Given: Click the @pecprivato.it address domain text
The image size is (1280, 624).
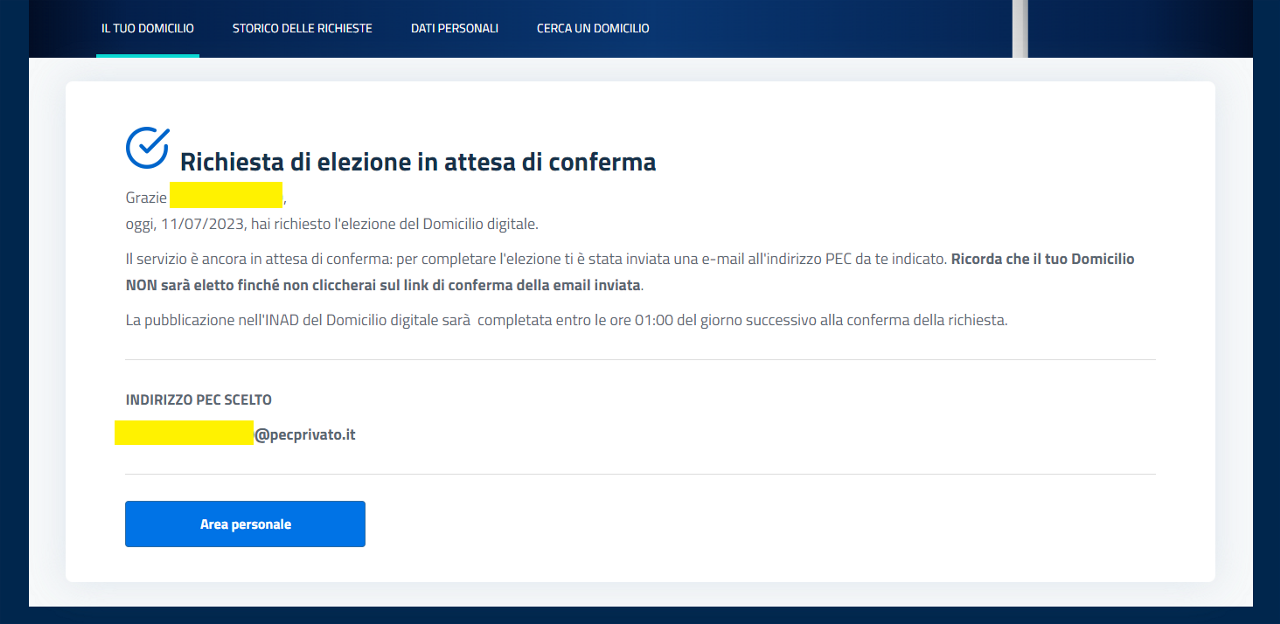Looking at the screenshot, I should (305, 435).
